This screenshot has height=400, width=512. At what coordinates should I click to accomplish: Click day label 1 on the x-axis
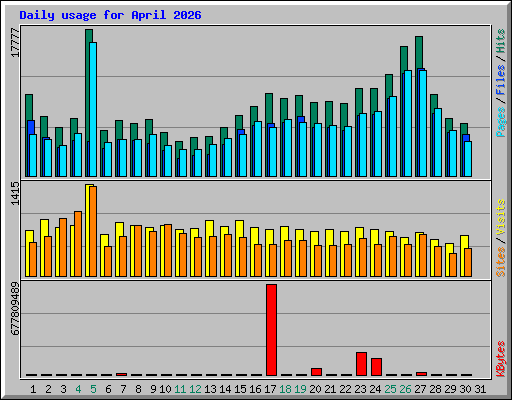click(33, 389)
